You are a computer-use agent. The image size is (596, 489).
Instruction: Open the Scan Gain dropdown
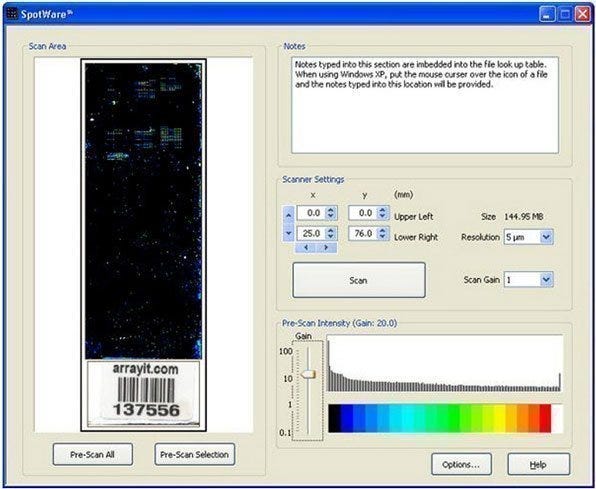[546, 279]
